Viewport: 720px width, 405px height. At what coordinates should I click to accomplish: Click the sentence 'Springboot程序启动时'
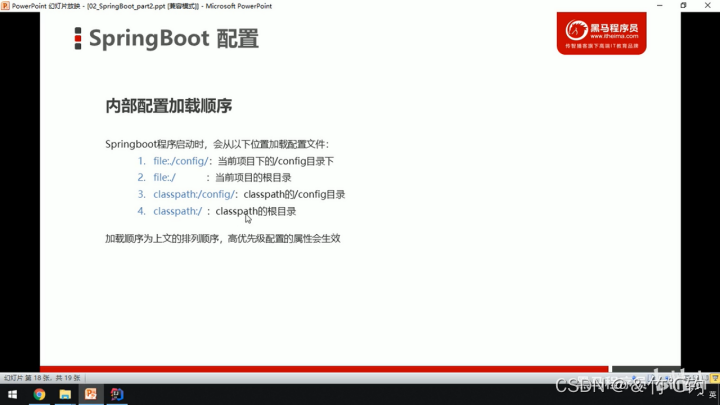154,144
